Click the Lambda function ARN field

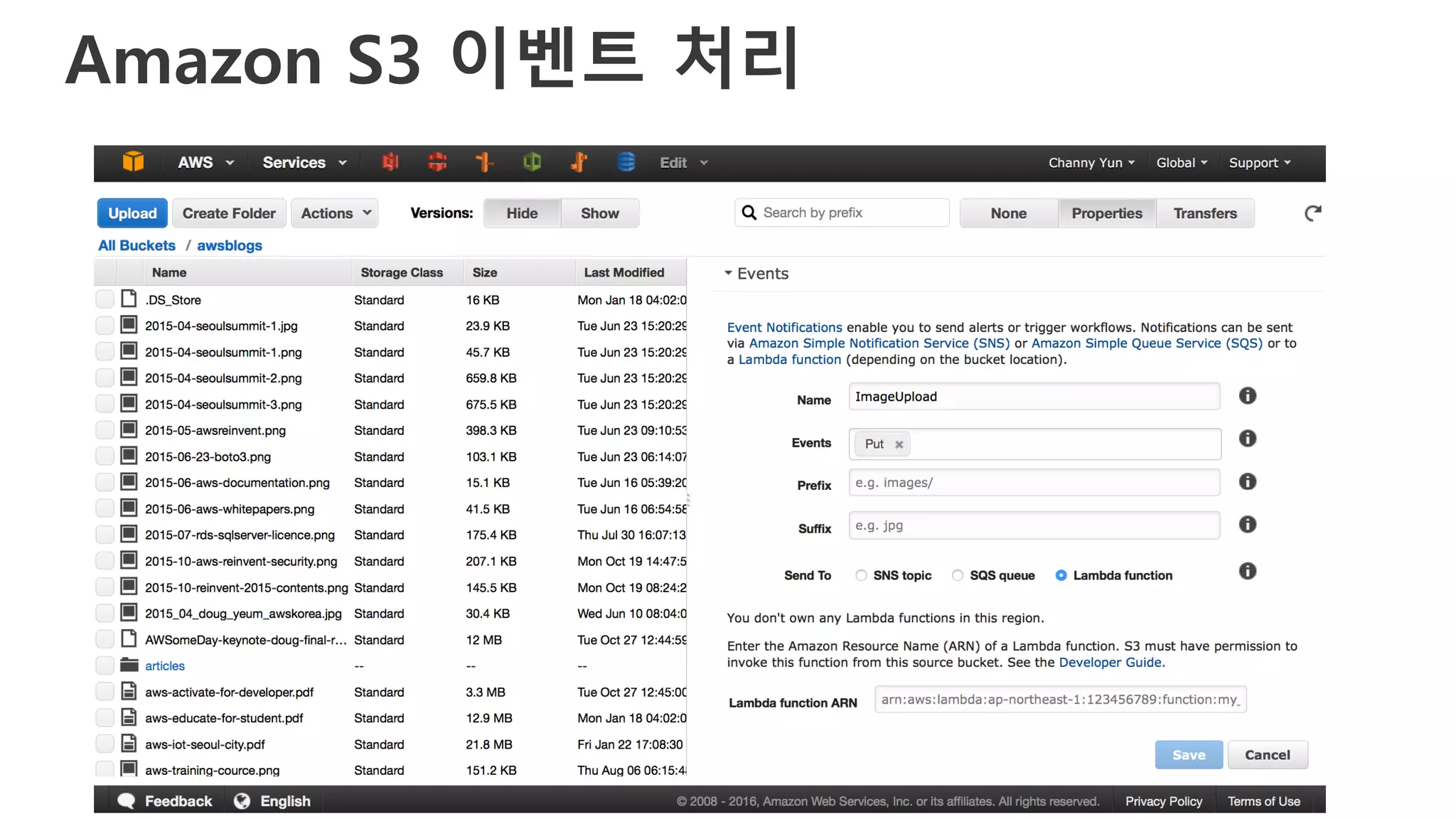tap(1059, 700)
